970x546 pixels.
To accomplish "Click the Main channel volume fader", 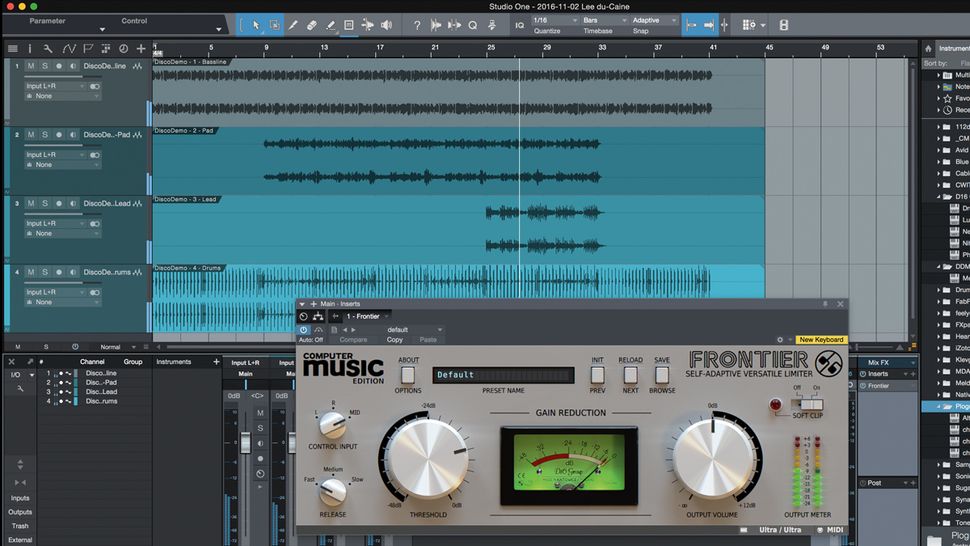I will coord(245,442).
